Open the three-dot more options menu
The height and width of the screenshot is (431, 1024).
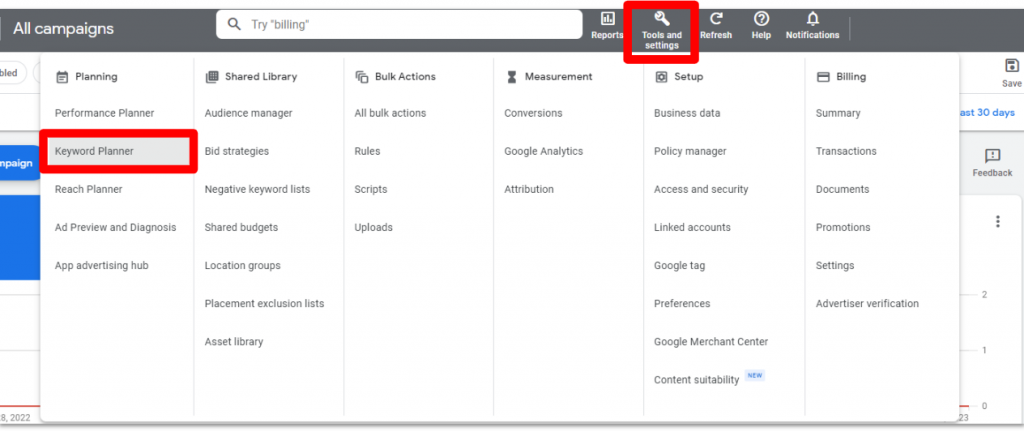[997, 222]
